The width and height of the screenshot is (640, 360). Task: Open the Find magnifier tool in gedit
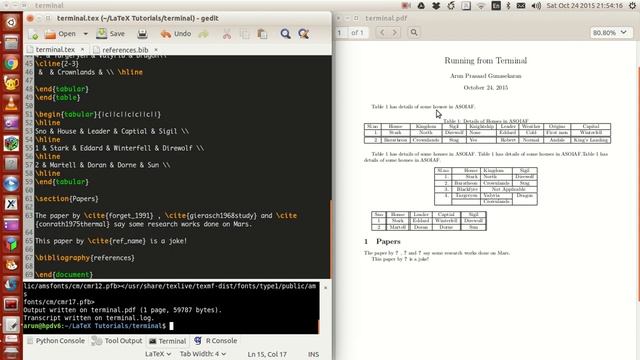click(x=285, y=34)
